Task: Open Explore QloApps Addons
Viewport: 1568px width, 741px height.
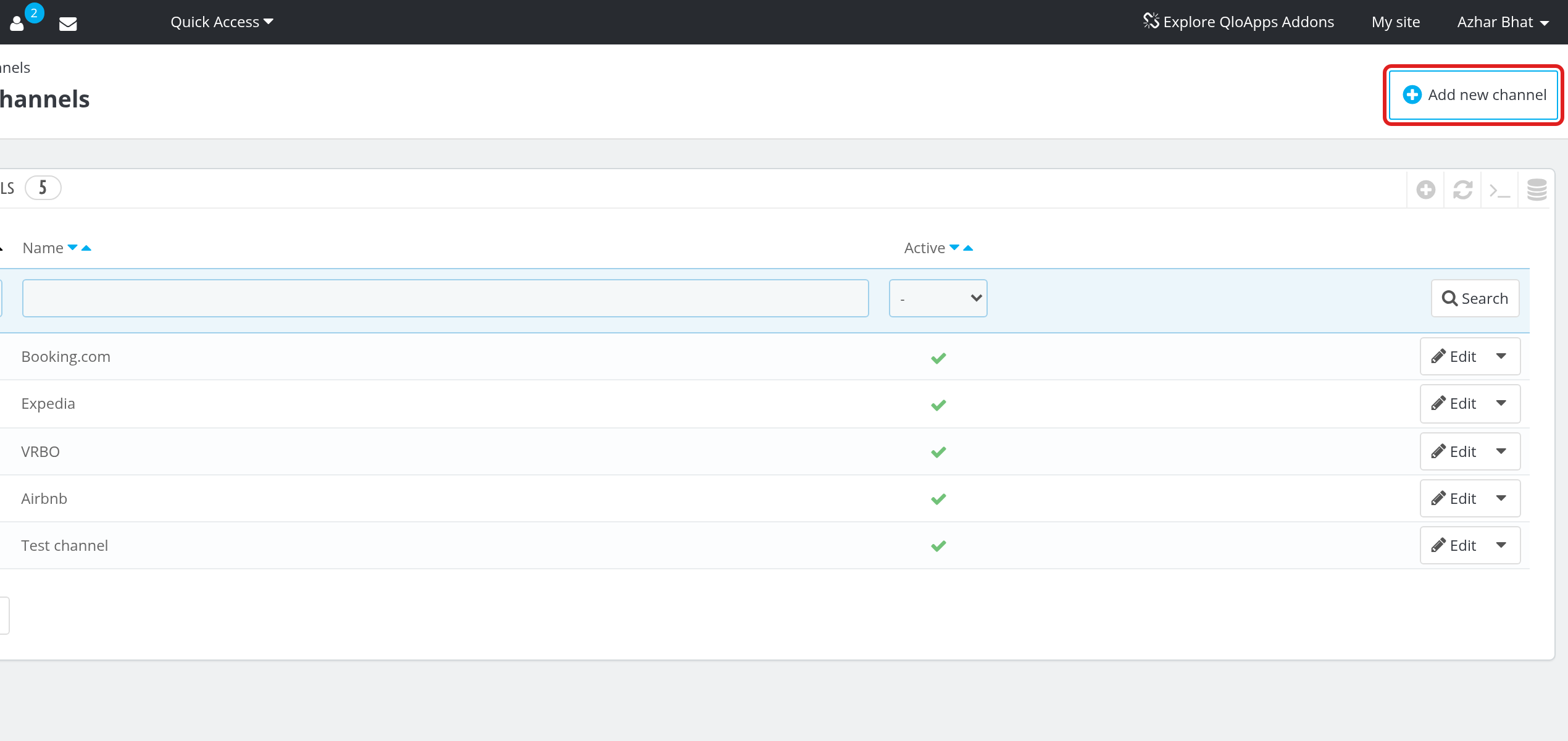Action: pyautogui.click(x=1238, y=22)
